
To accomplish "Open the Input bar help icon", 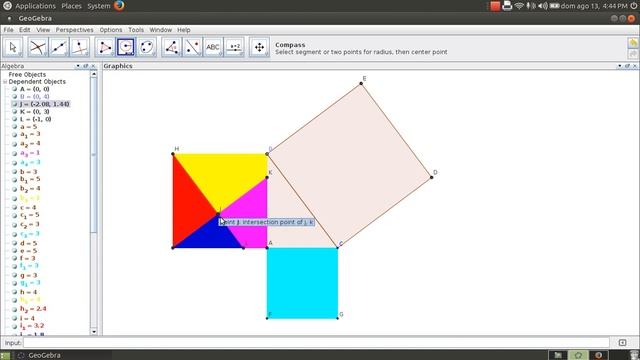I will pyautogui.click(x=622, y=342).
